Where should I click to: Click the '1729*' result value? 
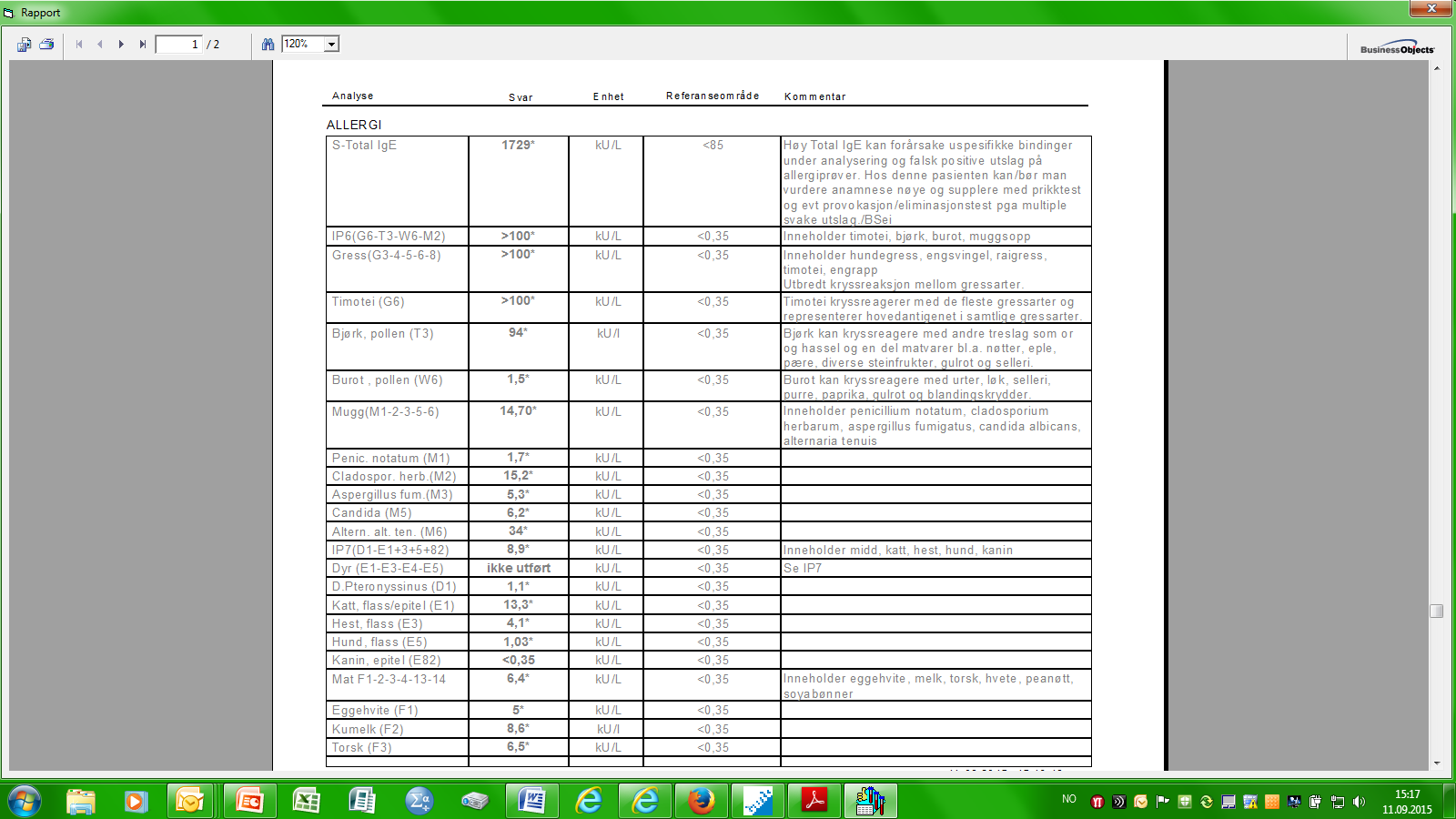[x=518, y=145]
